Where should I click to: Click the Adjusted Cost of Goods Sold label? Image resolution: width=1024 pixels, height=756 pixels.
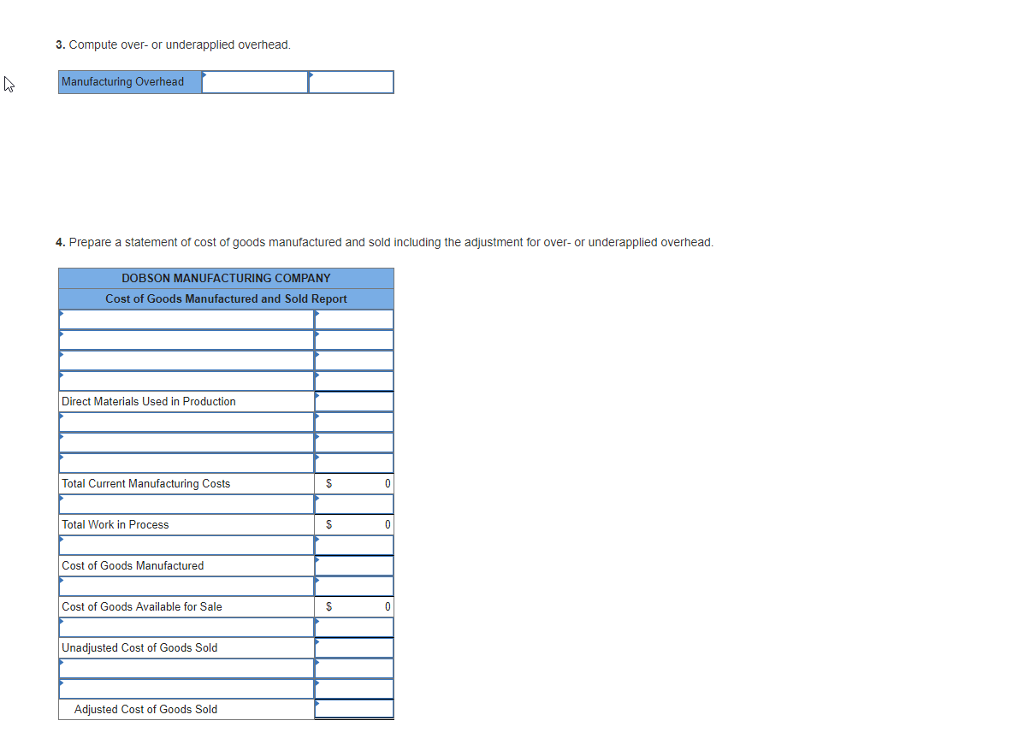pos(146,710)
